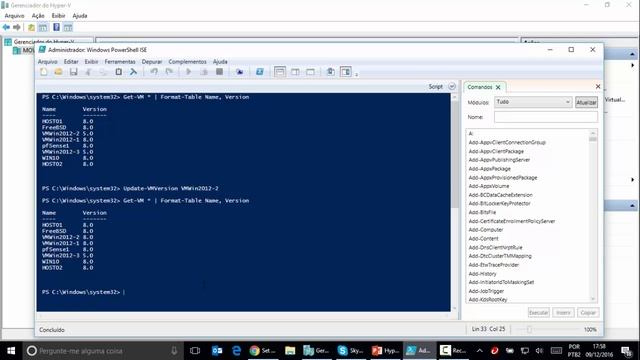
Task: Stop operation using the square icon
Action: [x=220, y=72]
